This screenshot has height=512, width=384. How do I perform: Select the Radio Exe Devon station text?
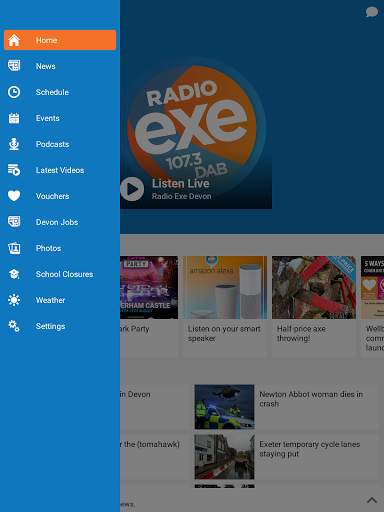click(182, 196)
